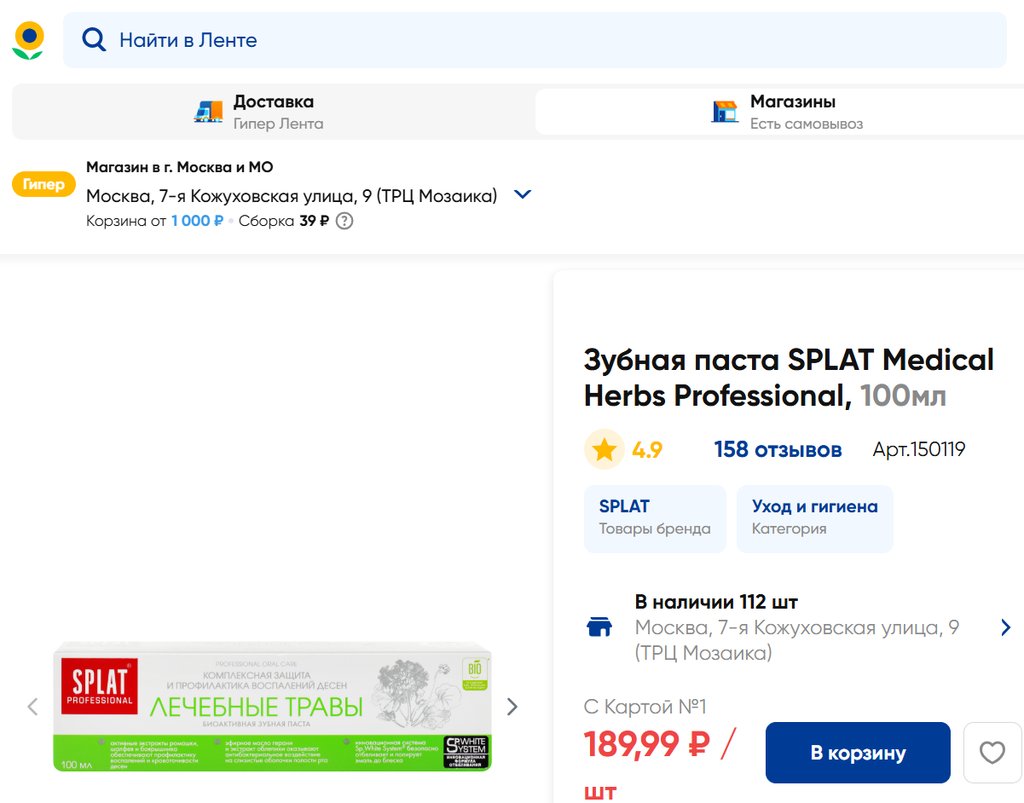This screenshot has height=803, width=1024.
Task: Click 'Магазин в г. Москва и МО' label
Action: pyautogui.click(x=180, y=167)
